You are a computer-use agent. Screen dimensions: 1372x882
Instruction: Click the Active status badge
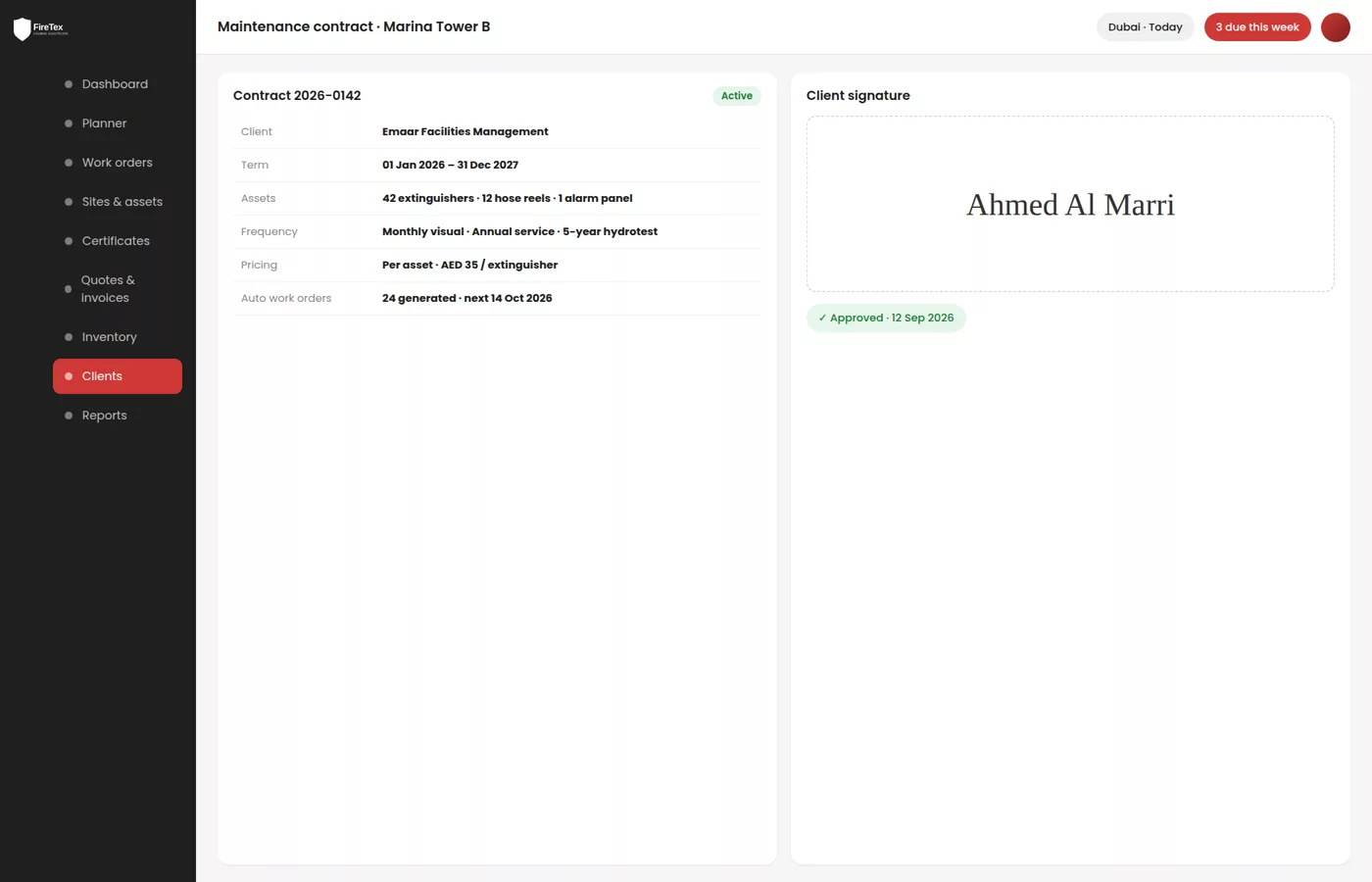pyautogui.click(x=737, y=96)
